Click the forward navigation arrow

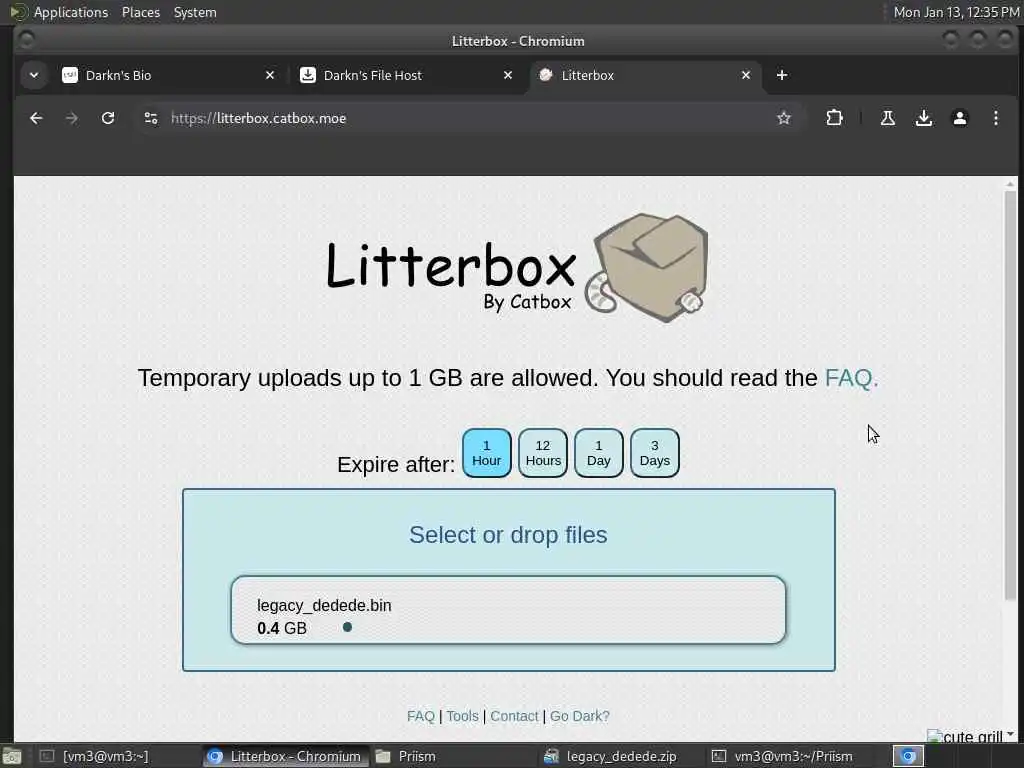click(x=72, y=118)
